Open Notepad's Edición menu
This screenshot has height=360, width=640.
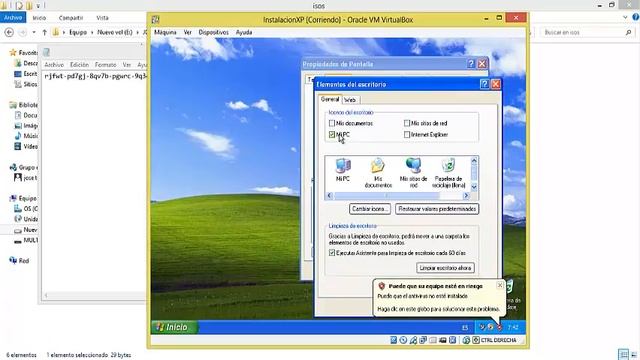[79, 65]
